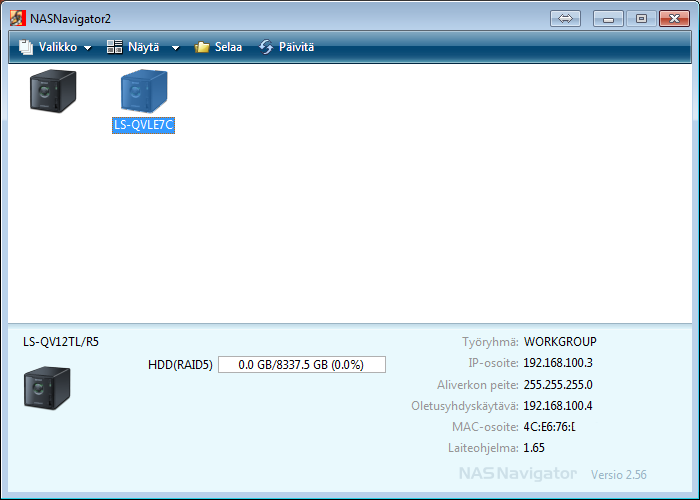Click the MAC address value 4C:E6:76

(x=550, y=427)
